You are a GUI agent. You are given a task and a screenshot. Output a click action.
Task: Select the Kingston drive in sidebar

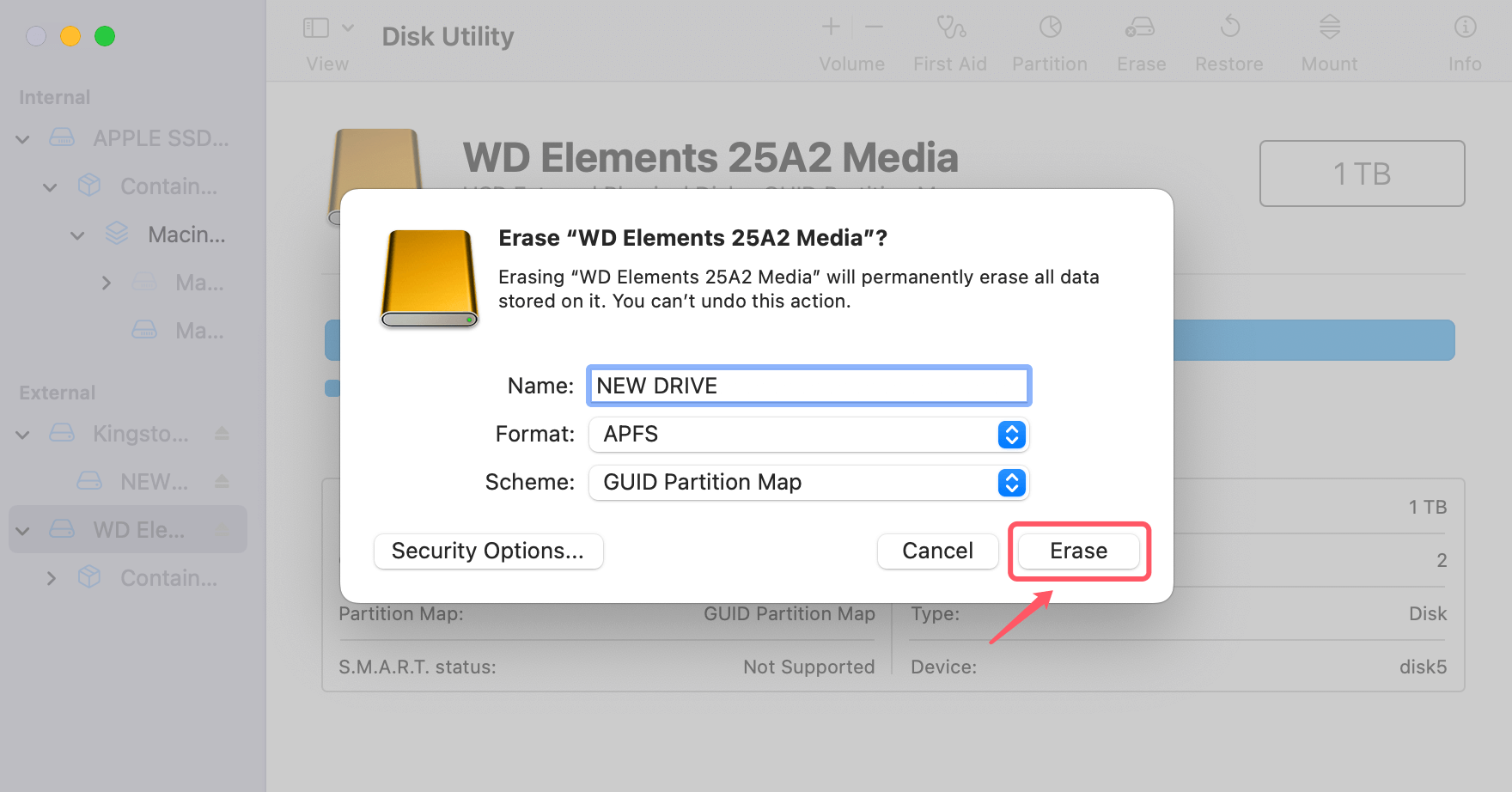141,434
